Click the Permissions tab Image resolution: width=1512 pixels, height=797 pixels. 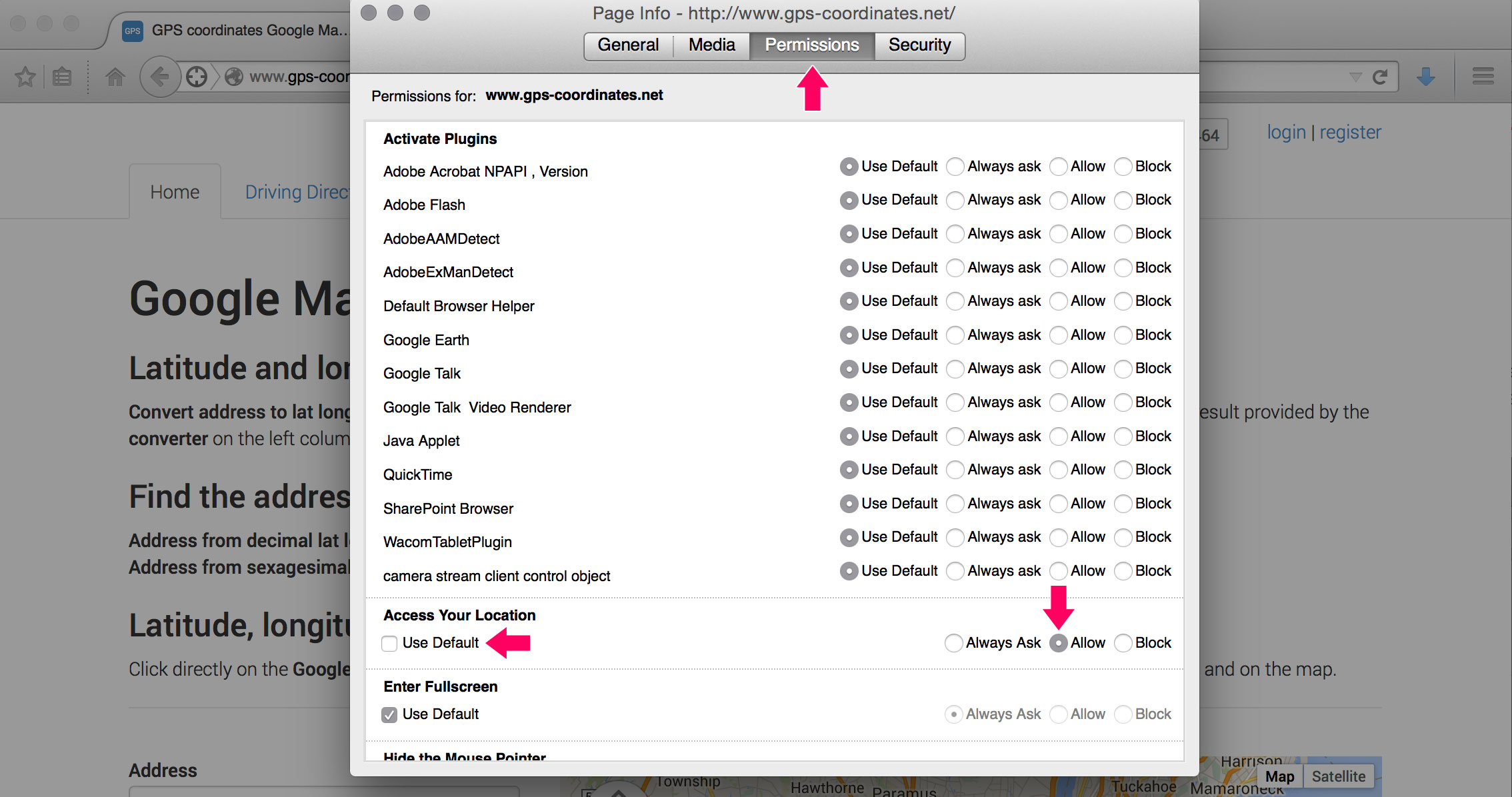click(x=811, y=45)
